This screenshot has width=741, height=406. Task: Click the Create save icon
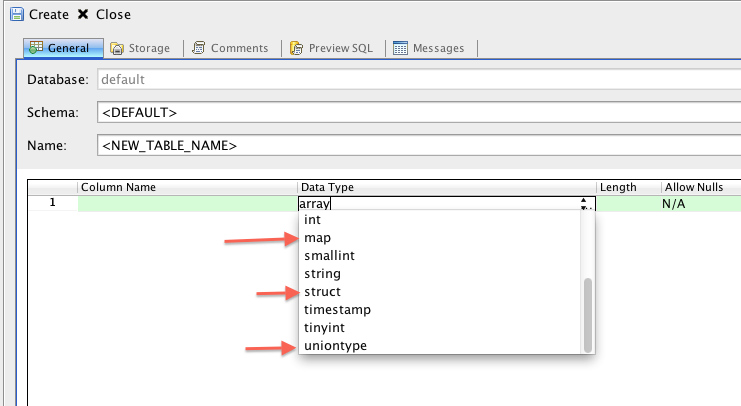click(x=15, y=15)
